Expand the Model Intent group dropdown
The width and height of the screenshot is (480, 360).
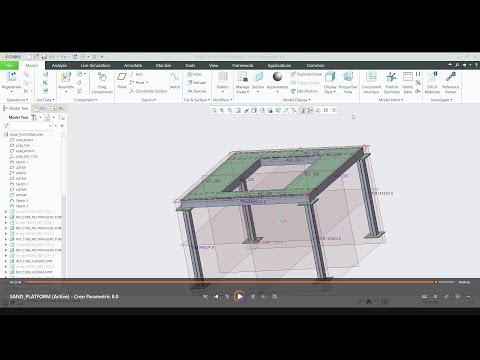point(391,100)
